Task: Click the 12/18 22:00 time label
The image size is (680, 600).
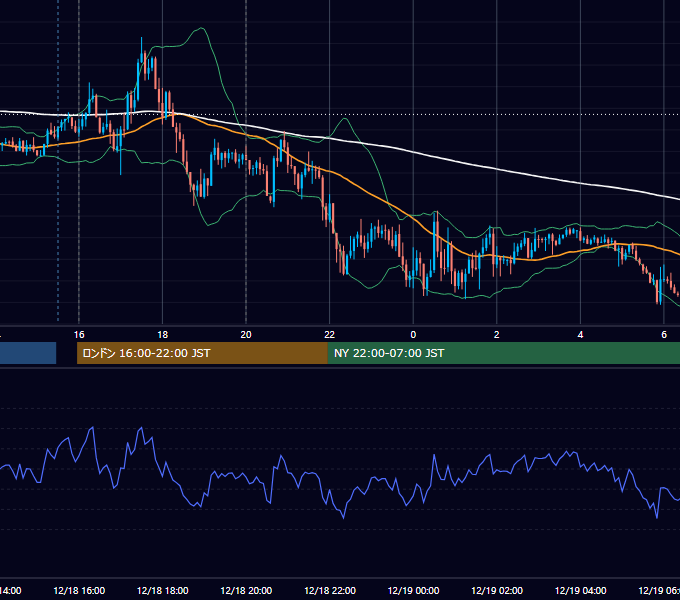Action: click(330, 590)
